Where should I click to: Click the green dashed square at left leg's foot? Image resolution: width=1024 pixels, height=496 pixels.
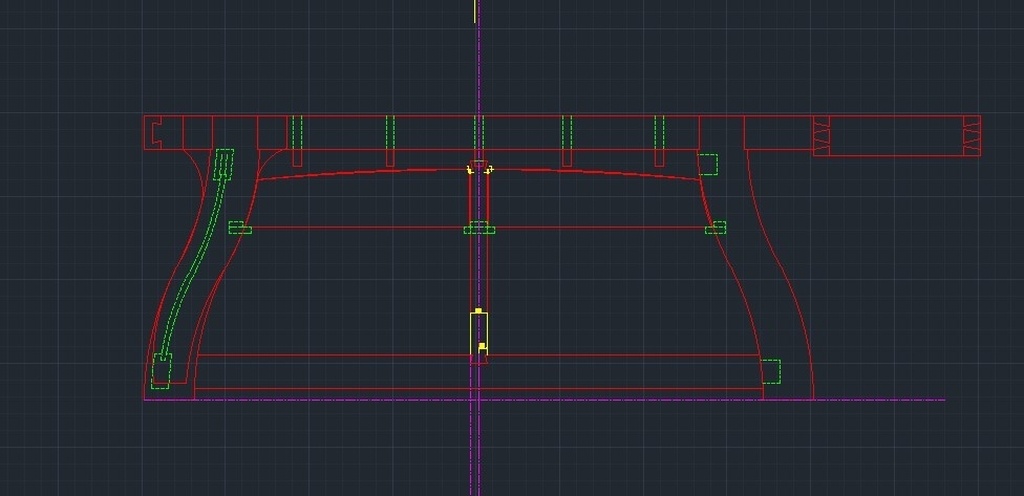pyautogui.click(x=161, y=371)
